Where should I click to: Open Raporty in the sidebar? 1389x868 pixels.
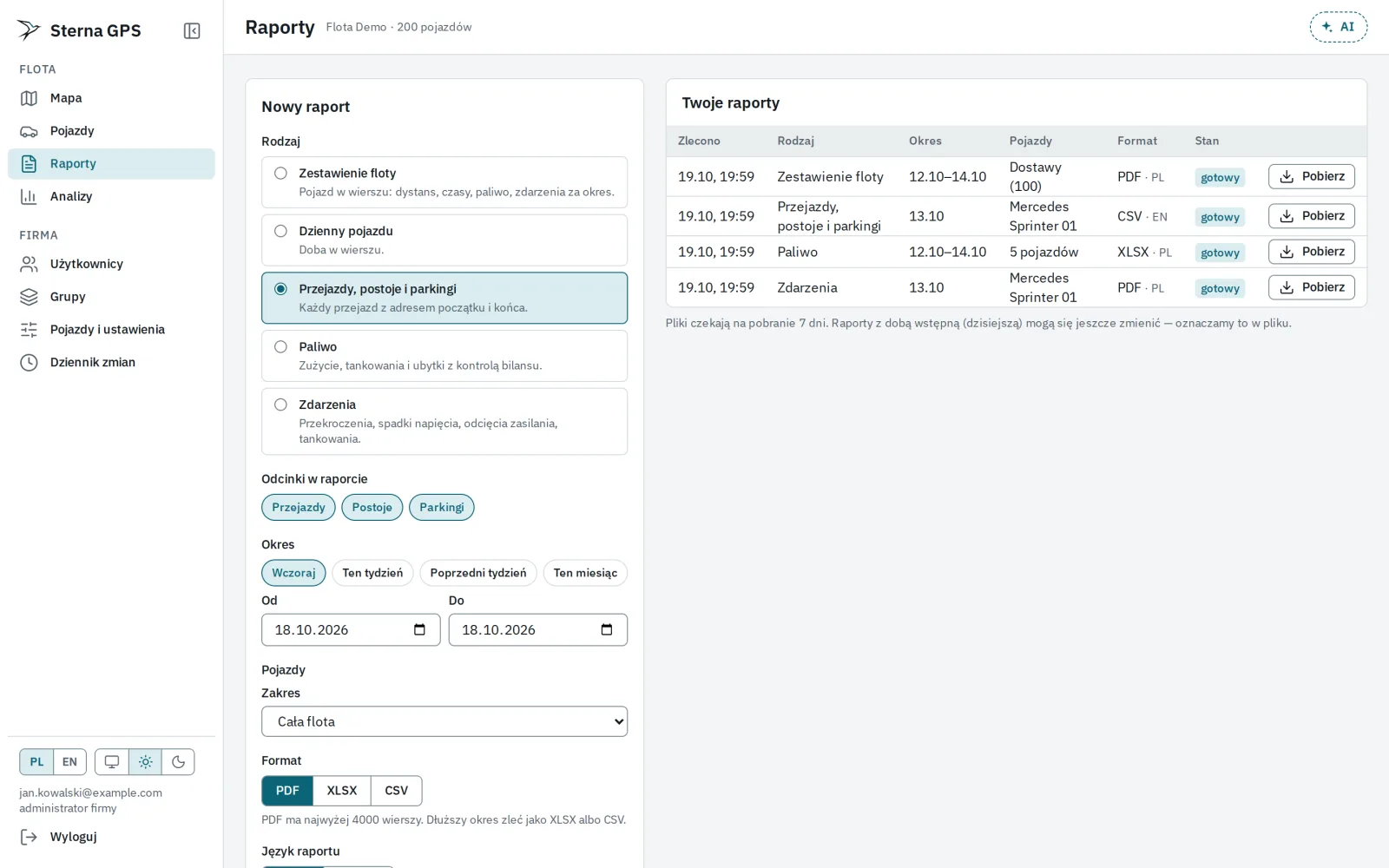[111, 164]
